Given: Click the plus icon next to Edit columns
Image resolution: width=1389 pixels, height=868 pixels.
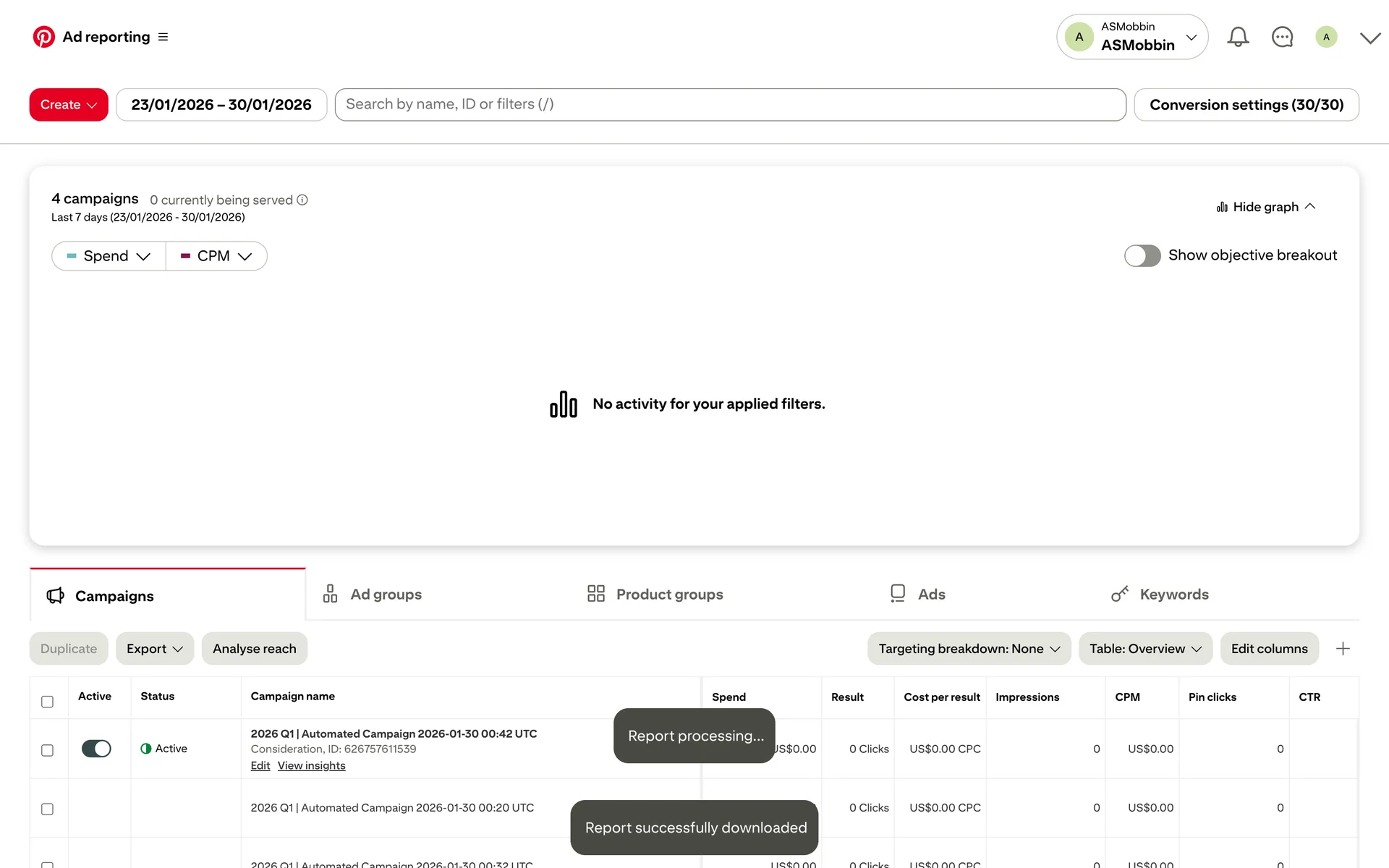Looking at the screenshot, I should point(1343,649).
